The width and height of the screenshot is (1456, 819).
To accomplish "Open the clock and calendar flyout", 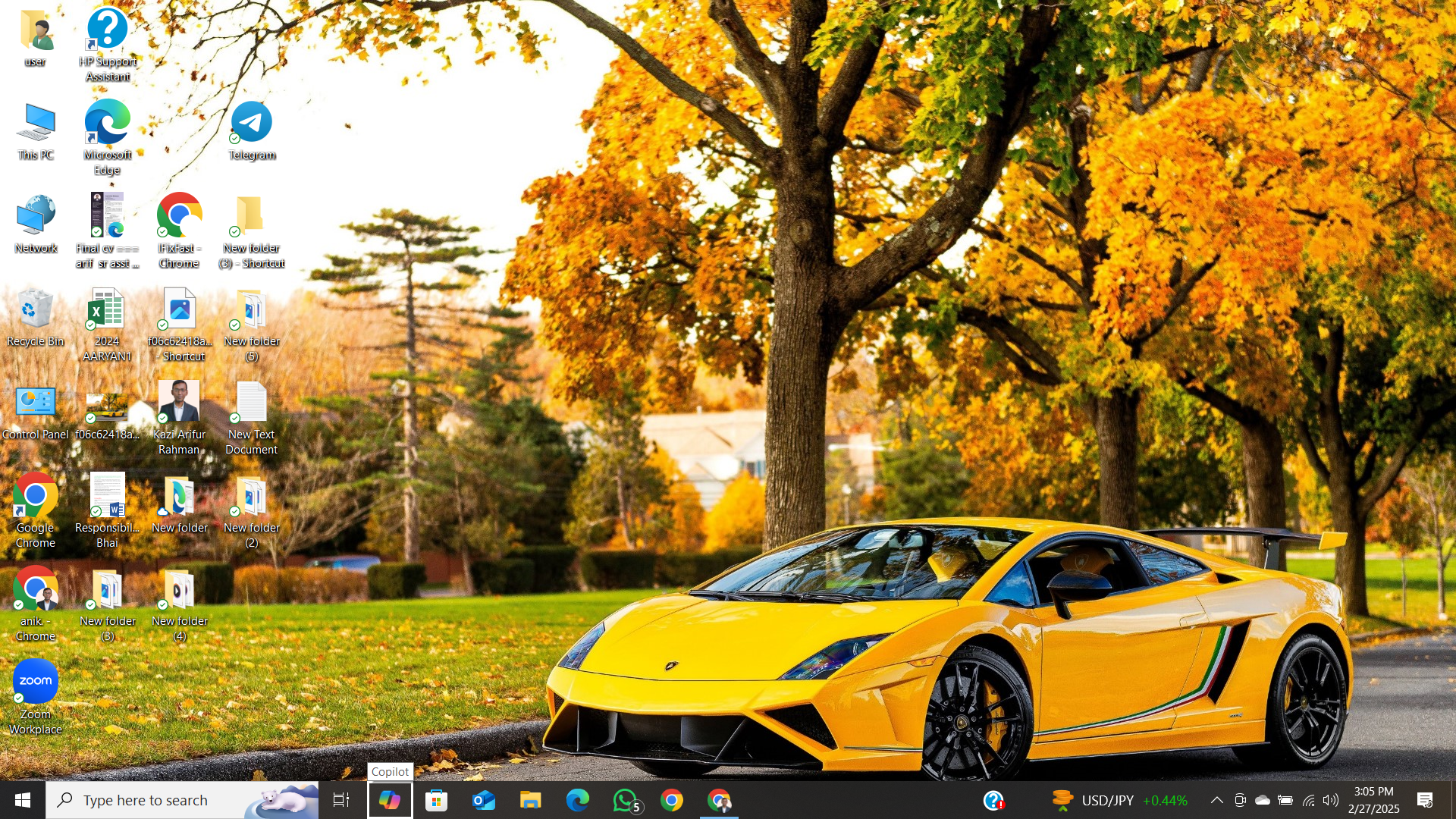I will click(1373, 801).
